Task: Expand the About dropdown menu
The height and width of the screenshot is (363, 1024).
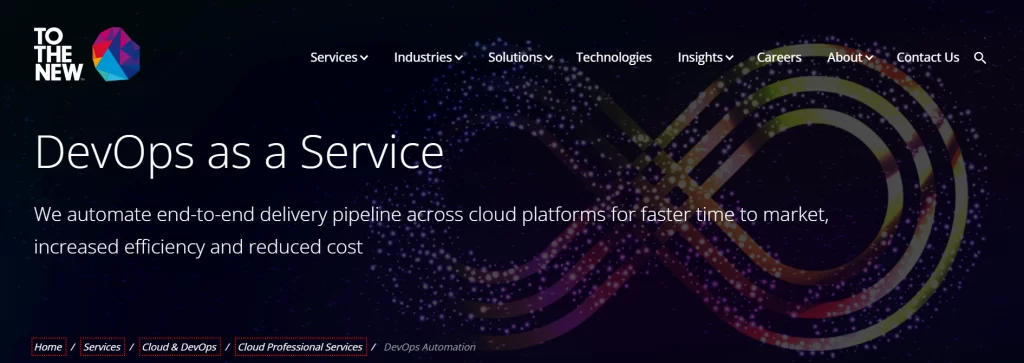Action: click(x=850, y=57)
